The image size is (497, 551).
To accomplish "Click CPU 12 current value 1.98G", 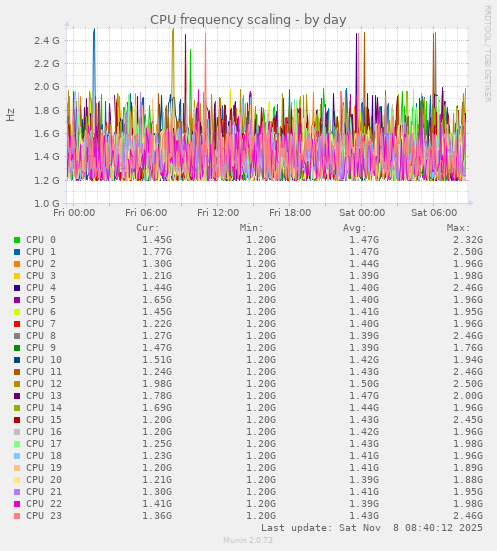I will coord(157,384).
